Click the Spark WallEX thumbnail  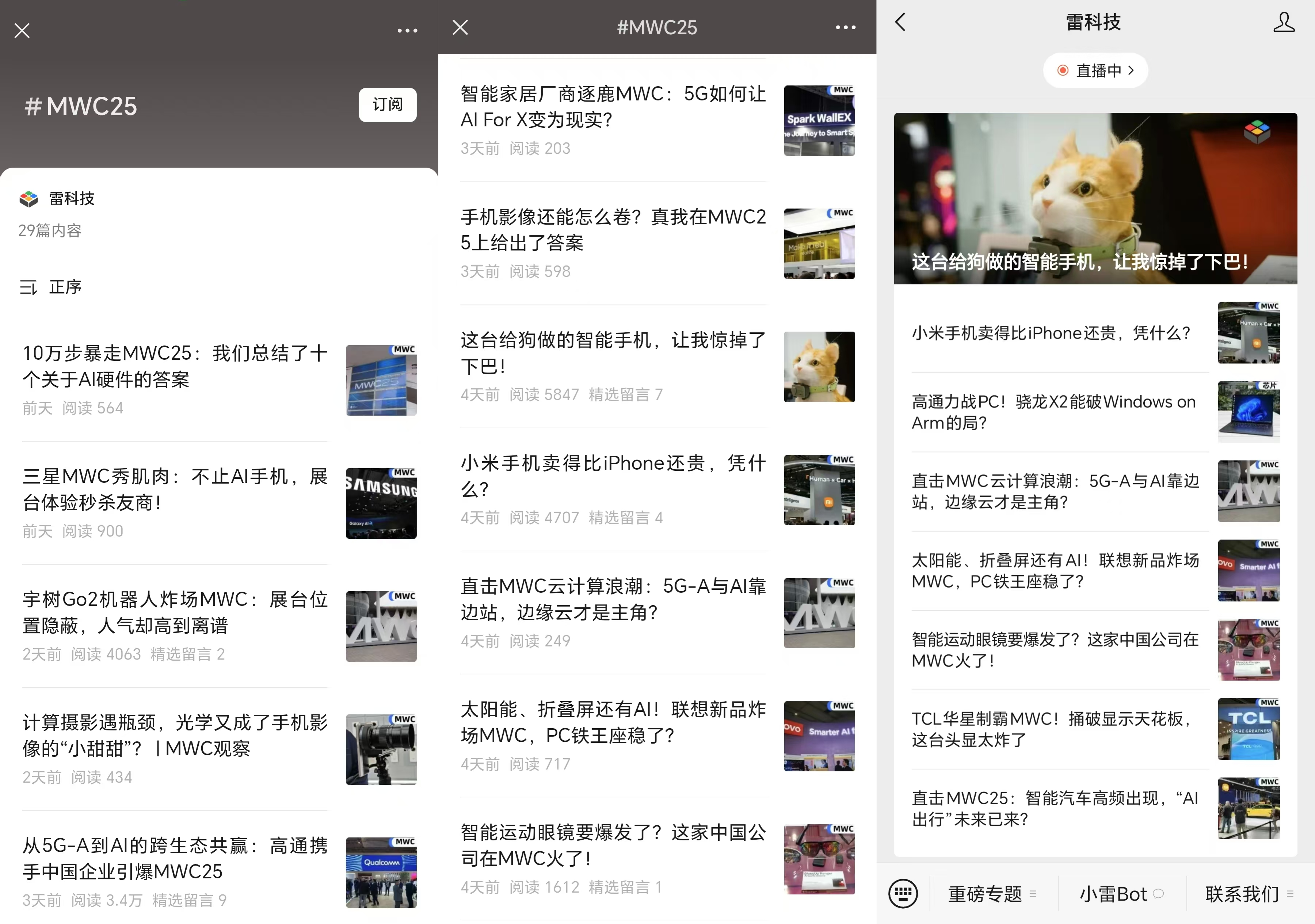(x=819, y=121)
